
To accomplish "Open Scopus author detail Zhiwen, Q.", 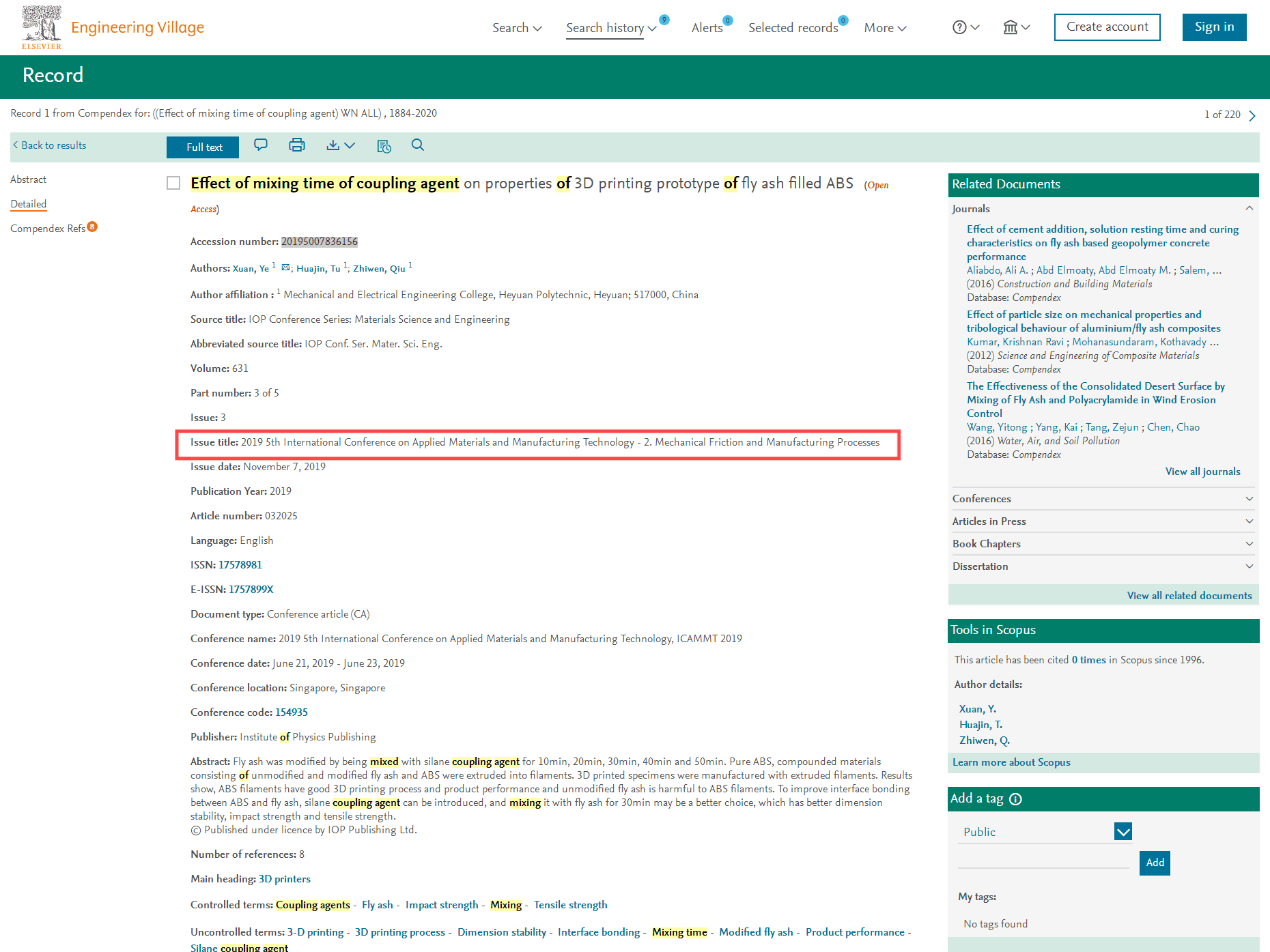I will pyautogui.click(x=985, y=740).
